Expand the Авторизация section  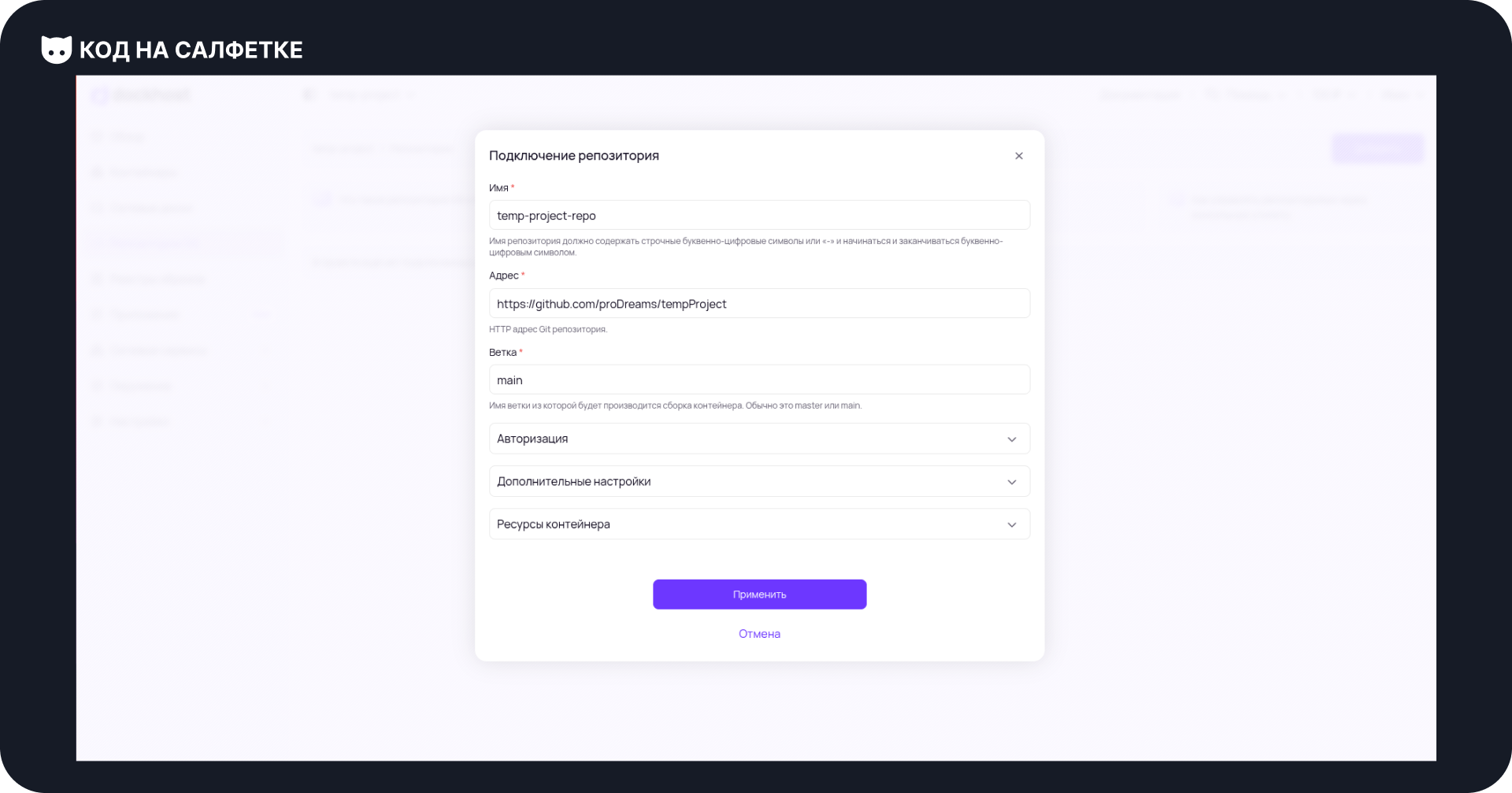point(759,439)
